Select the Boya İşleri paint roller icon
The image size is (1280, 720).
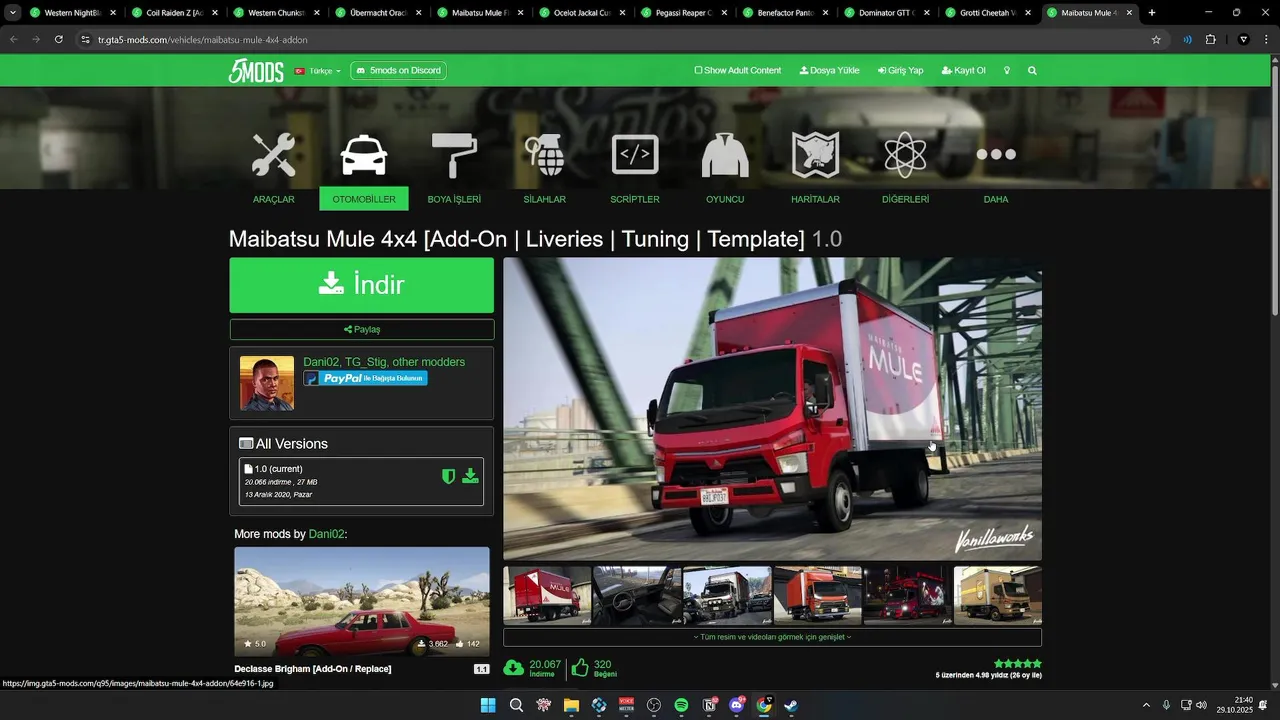(x=454, y=155)
